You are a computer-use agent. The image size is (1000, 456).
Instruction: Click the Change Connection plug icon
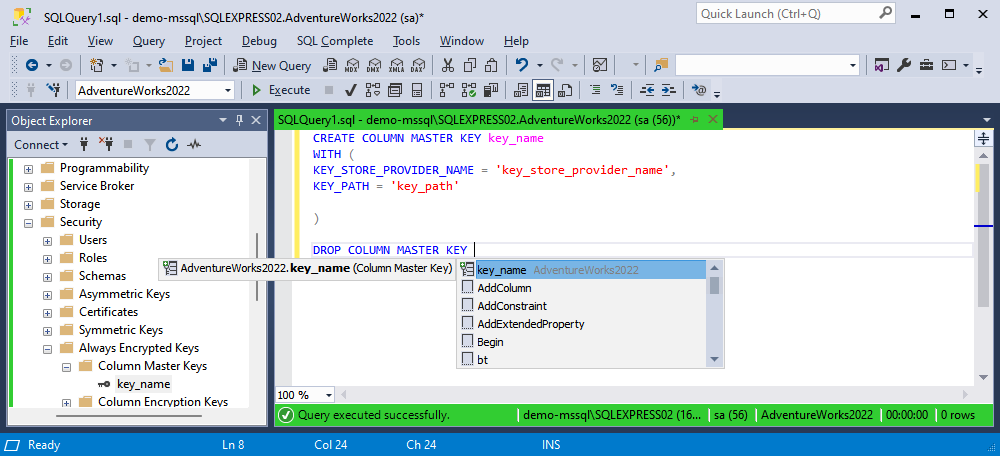click(54, 90)
